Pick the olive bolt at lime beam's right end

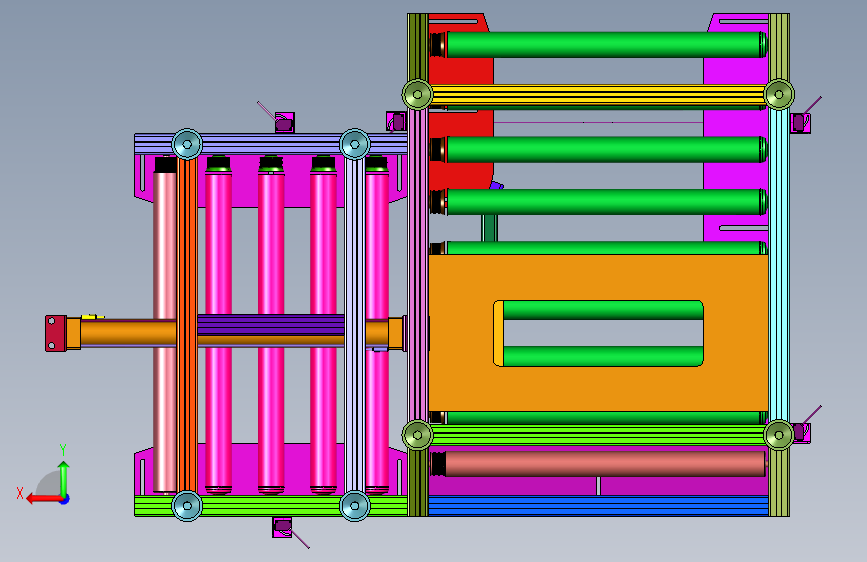click(x=779, y=435)
